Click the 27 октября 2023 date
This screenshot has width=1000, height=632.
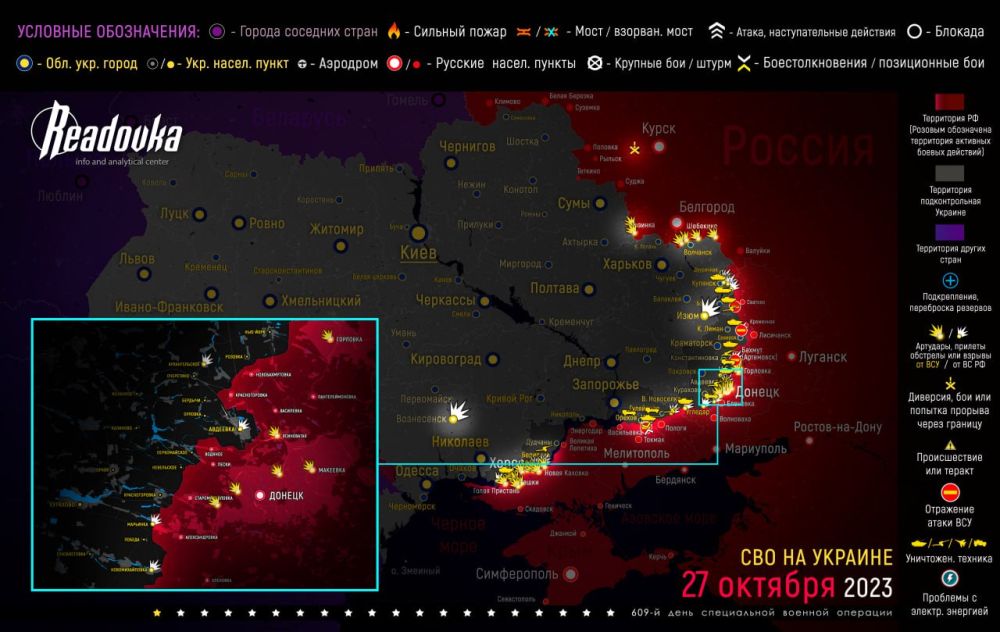tap(786, 585)
